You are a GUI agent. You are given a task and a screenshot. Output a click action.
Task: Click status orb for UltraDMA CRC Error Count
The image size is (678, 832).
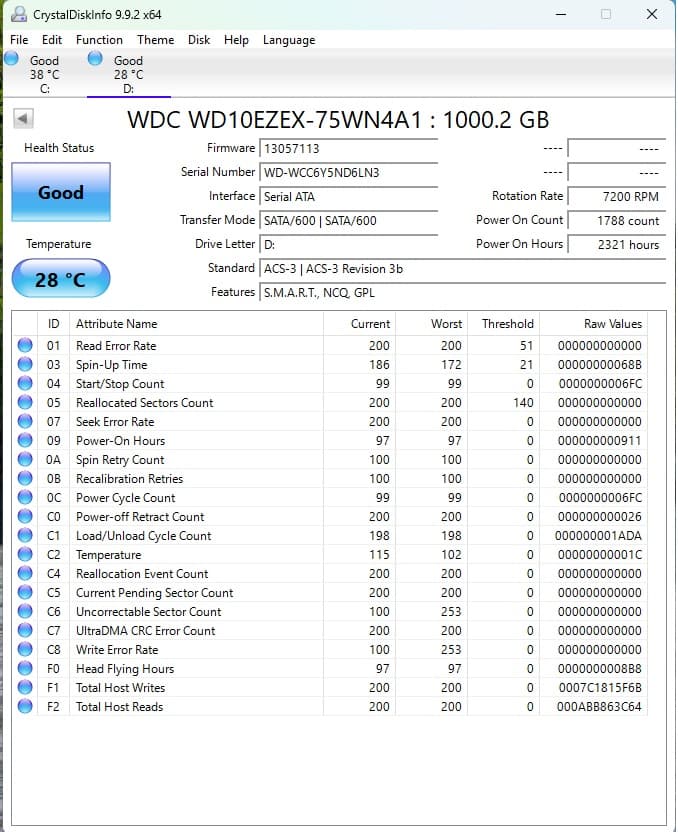pyautogui.click(x=25, y=630)
